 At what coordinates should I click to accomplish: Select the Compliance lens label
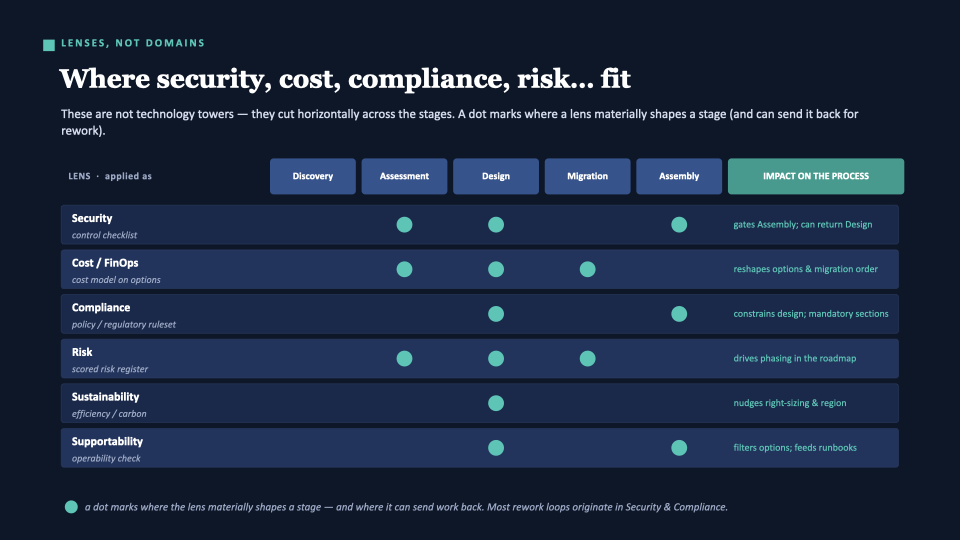pyautogui.click(x=101, y=308)
